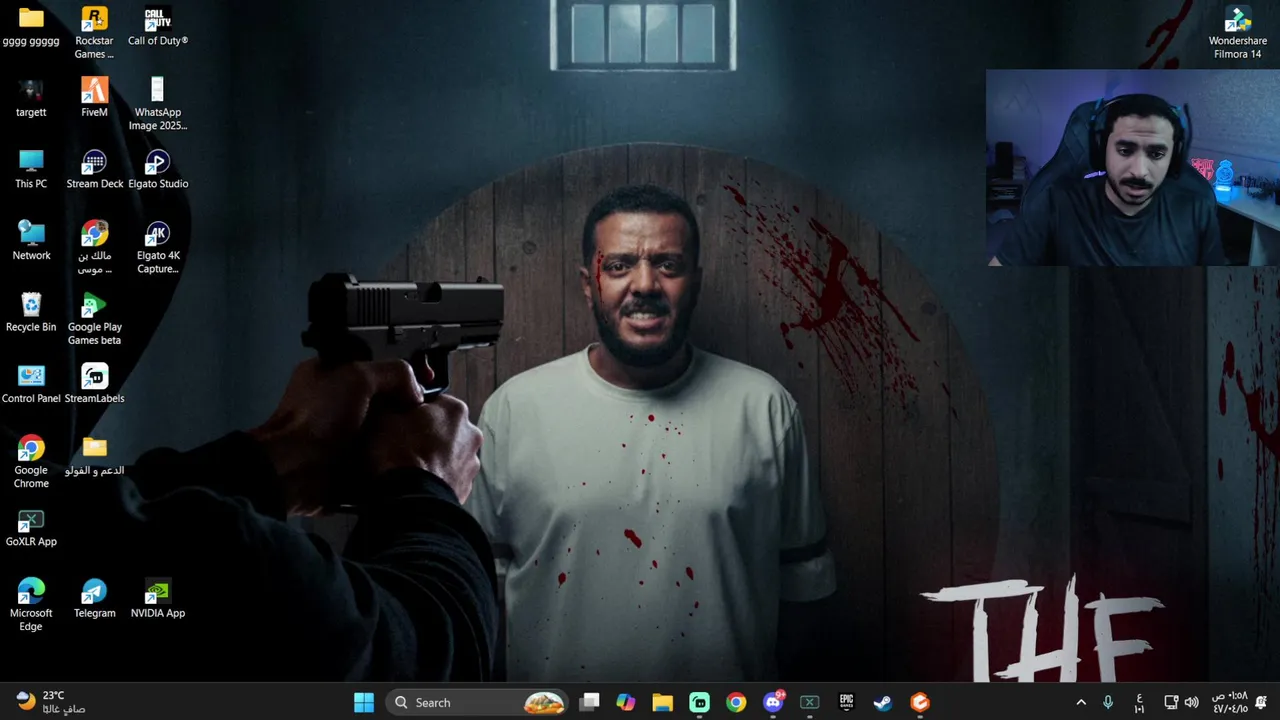Open the clock and calendar flyout
1280x720 pixels.
[1229, 702]
